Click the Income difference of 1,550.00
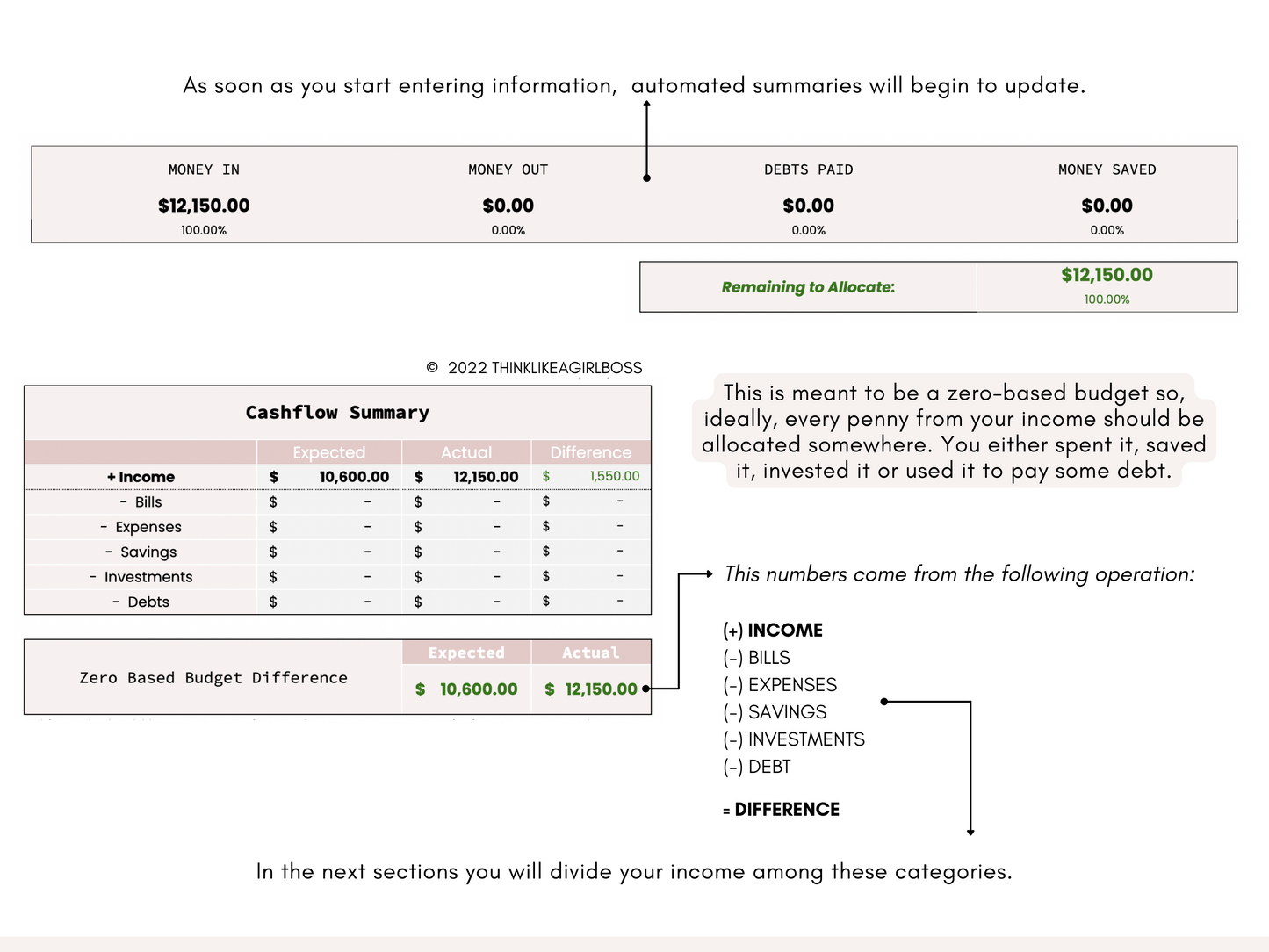 point(615,475)
